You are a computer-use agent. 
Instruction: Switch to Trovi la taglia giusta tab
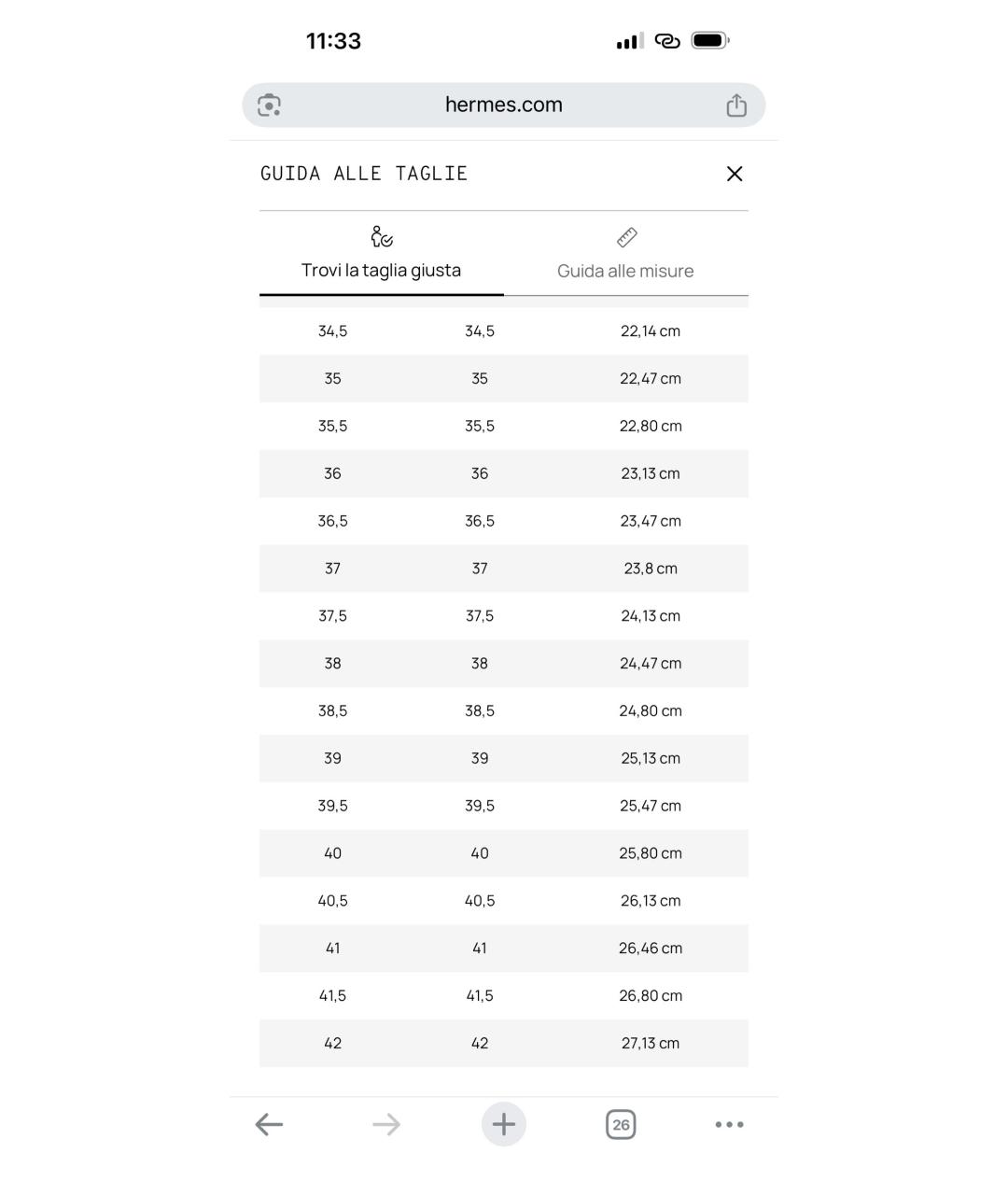pyautogui.click(x=381, y=270)
